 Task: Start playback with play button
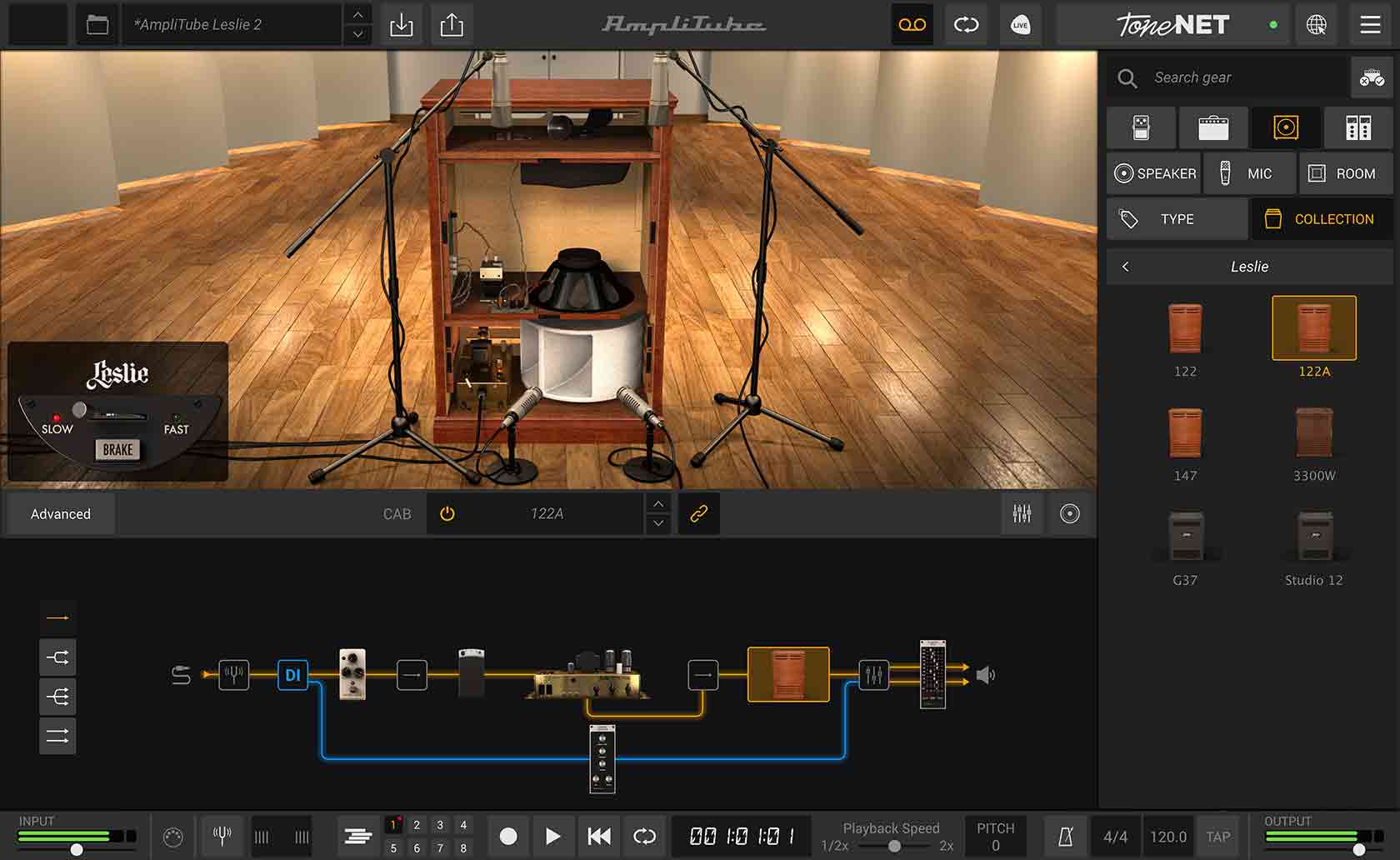click(552, 836)
